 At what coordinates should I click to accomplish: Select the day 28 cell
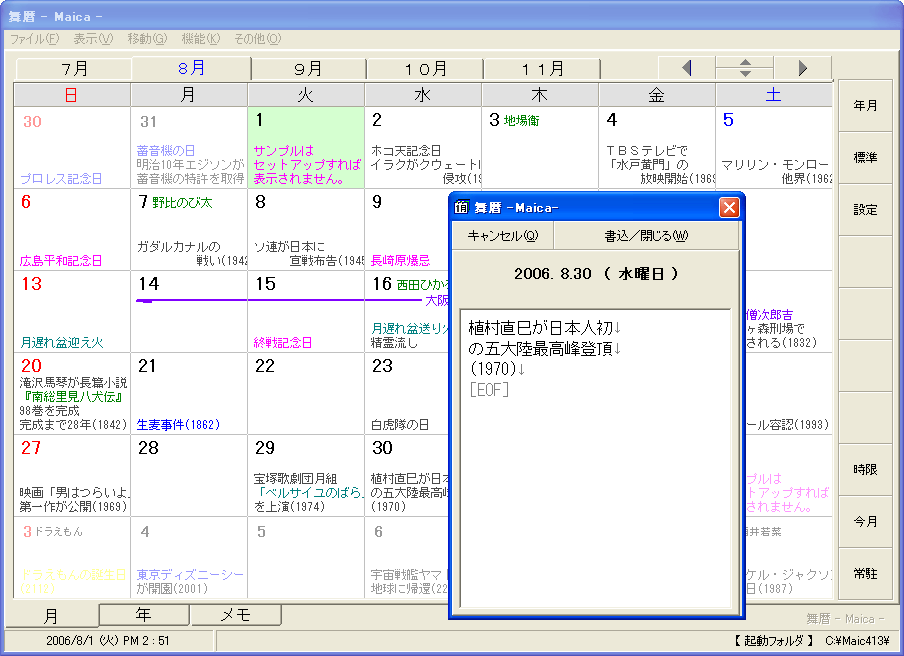(x=189, y=475)
